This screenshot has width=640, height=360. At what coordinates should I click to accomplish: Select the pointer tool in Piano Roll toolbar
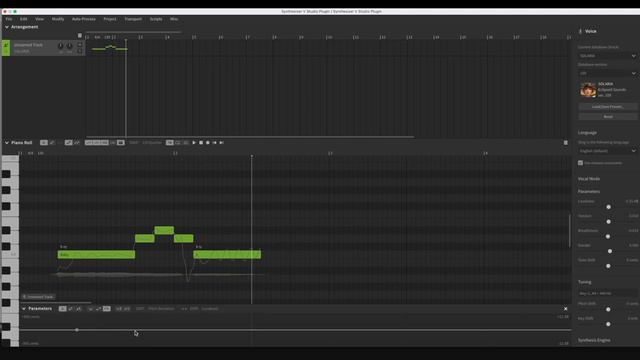pos(44,142)
